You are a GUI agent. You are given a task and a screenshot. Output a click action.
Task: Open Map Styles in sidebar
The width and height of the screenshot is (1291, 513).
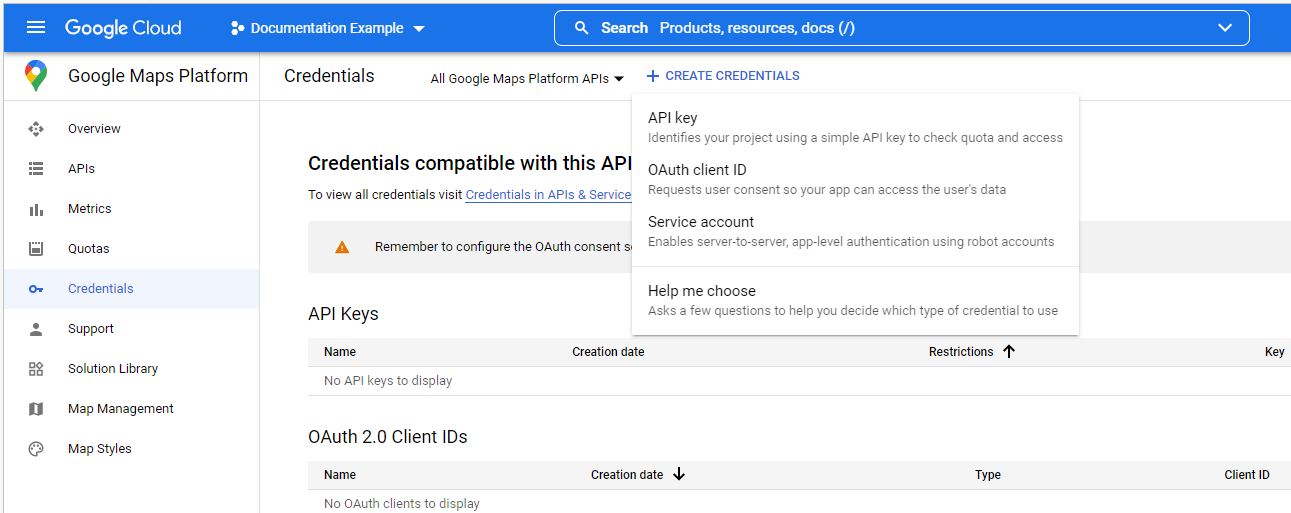coord(131,449)
